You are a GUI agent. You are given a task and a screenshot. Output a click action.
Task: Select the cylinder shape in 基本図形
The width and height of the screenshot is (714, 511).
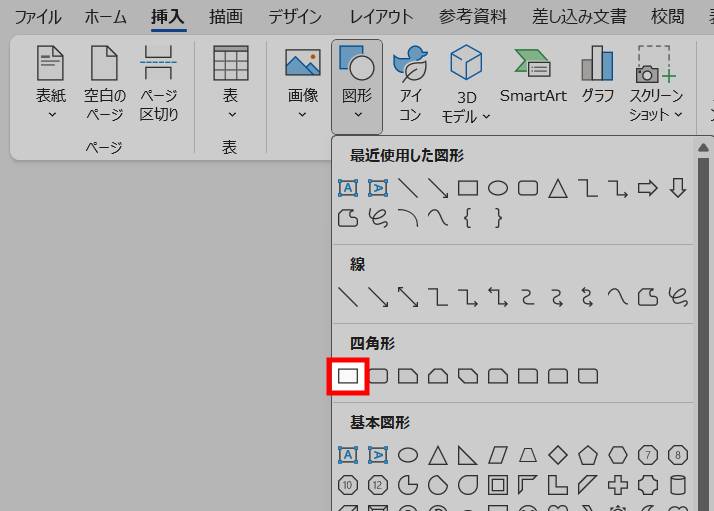tap(678, 485)
